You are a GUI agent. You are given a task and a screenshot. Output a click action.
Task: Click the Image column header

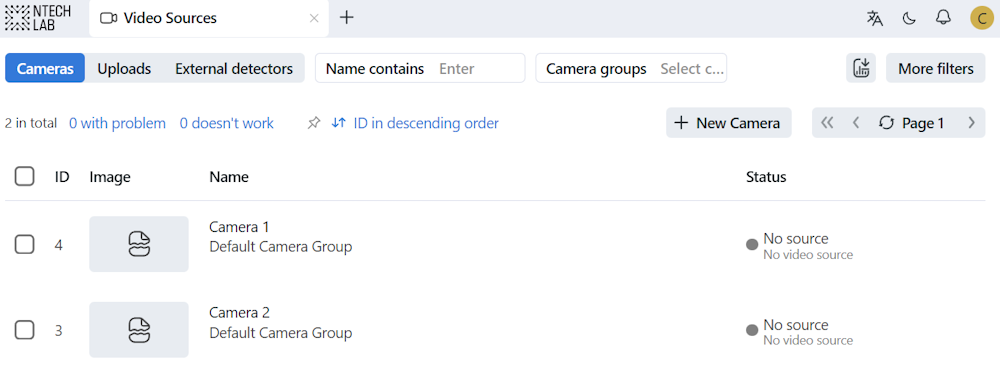pyautogui.click(x=110, y=177)
